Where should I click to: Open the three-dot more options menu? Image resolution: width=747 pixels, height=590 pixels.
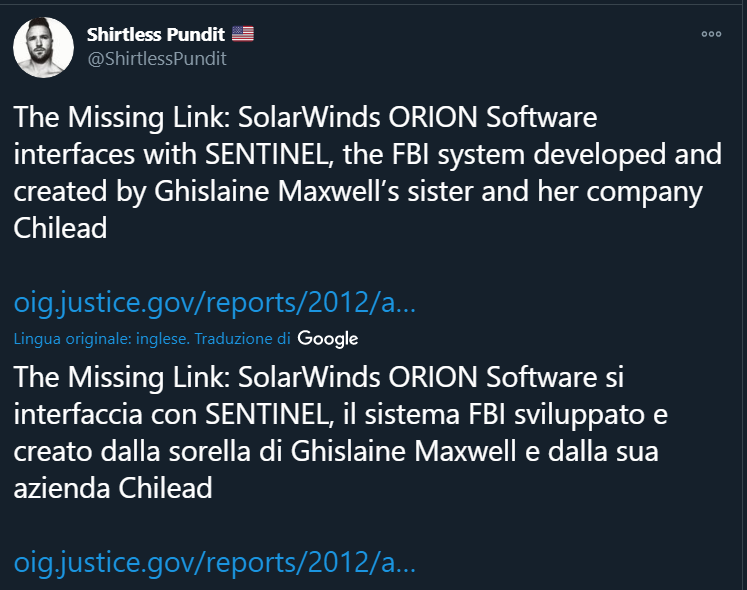711,33
